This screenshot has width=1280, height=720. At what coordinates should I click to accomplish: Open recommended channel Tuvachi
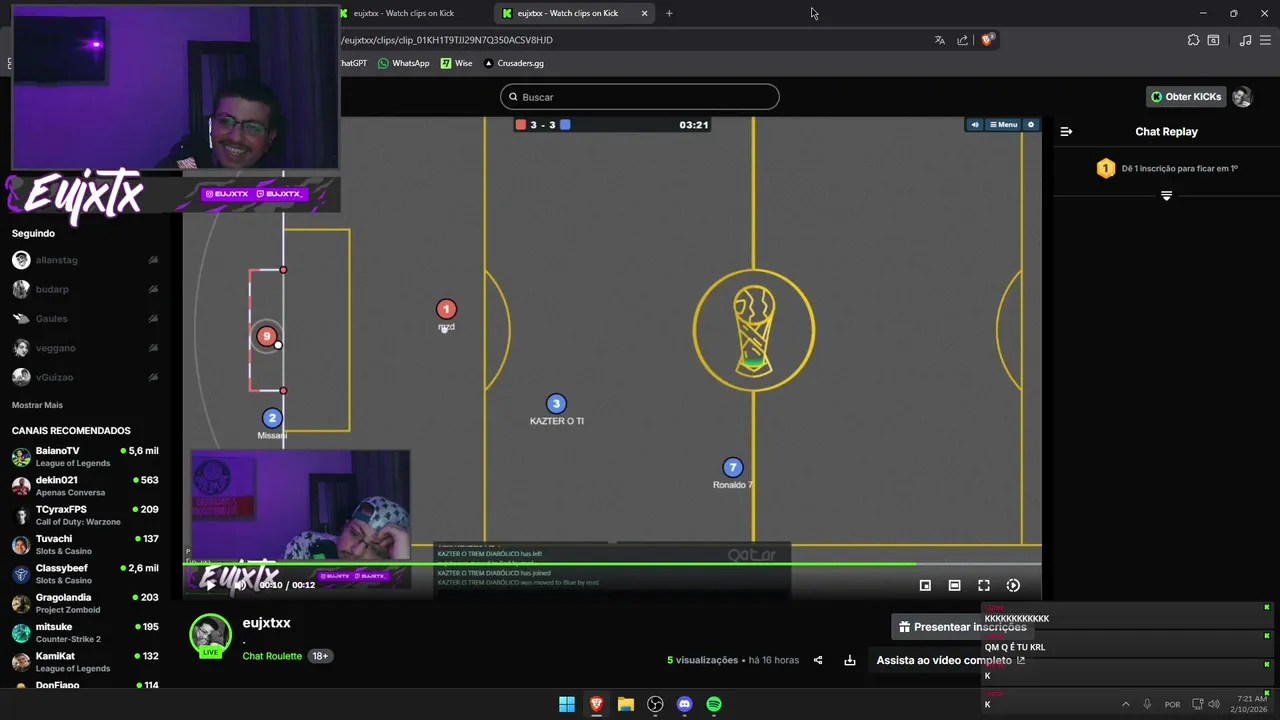point(85,545)
